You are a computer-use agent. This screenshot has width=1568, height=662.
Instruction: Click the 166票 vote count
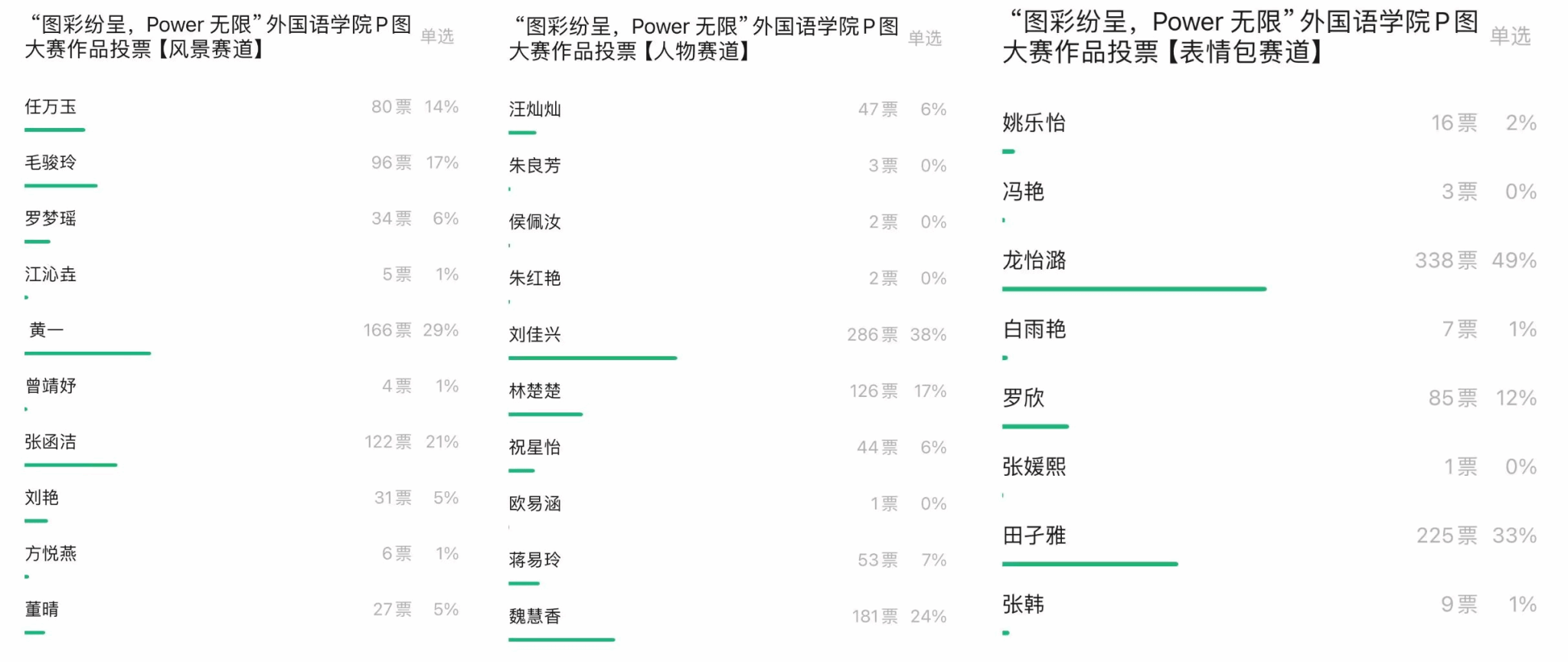[387, 330]
